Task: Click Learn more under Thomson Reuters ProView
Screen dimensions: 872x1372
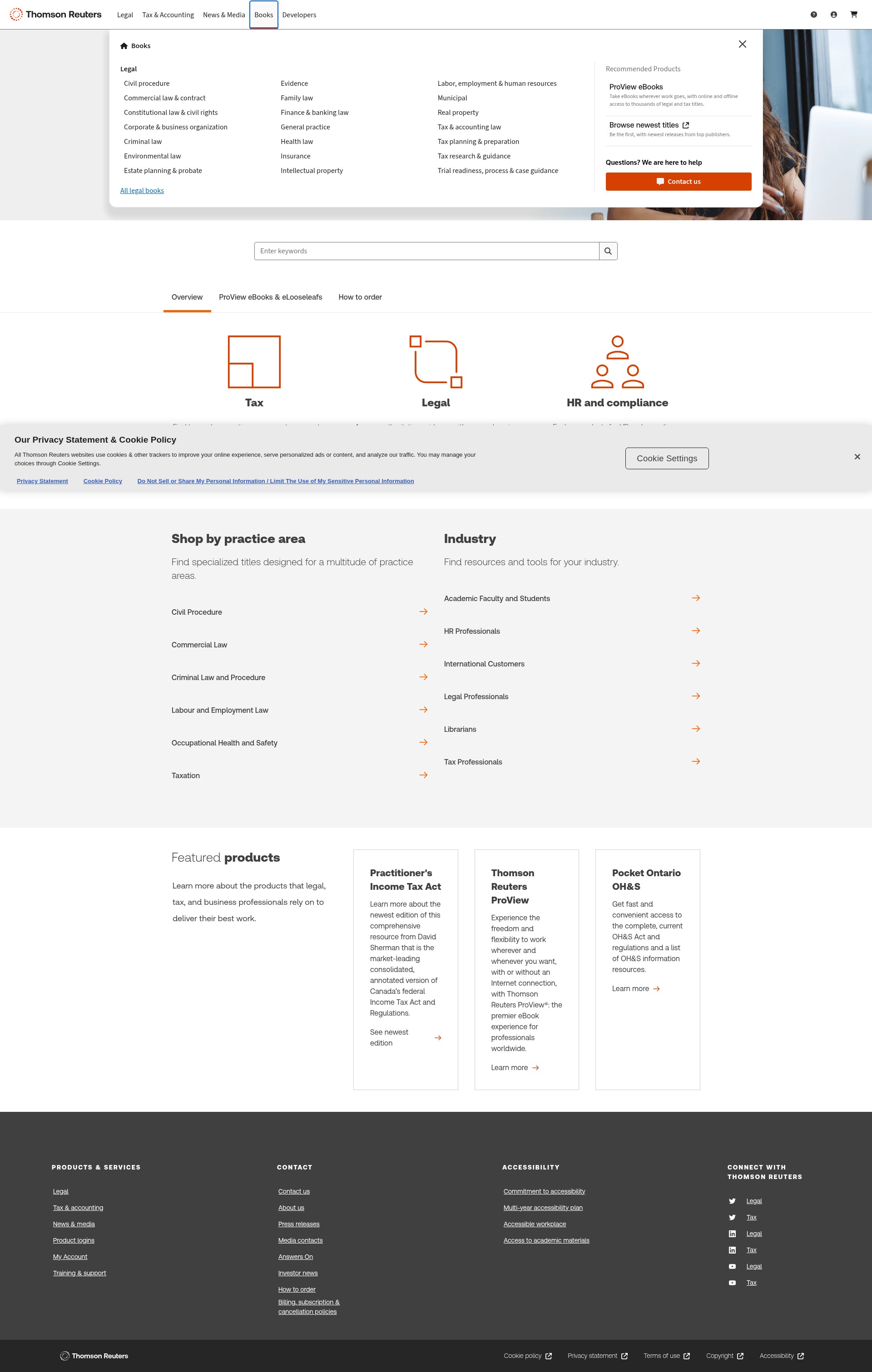Action: coord(515,1068)
